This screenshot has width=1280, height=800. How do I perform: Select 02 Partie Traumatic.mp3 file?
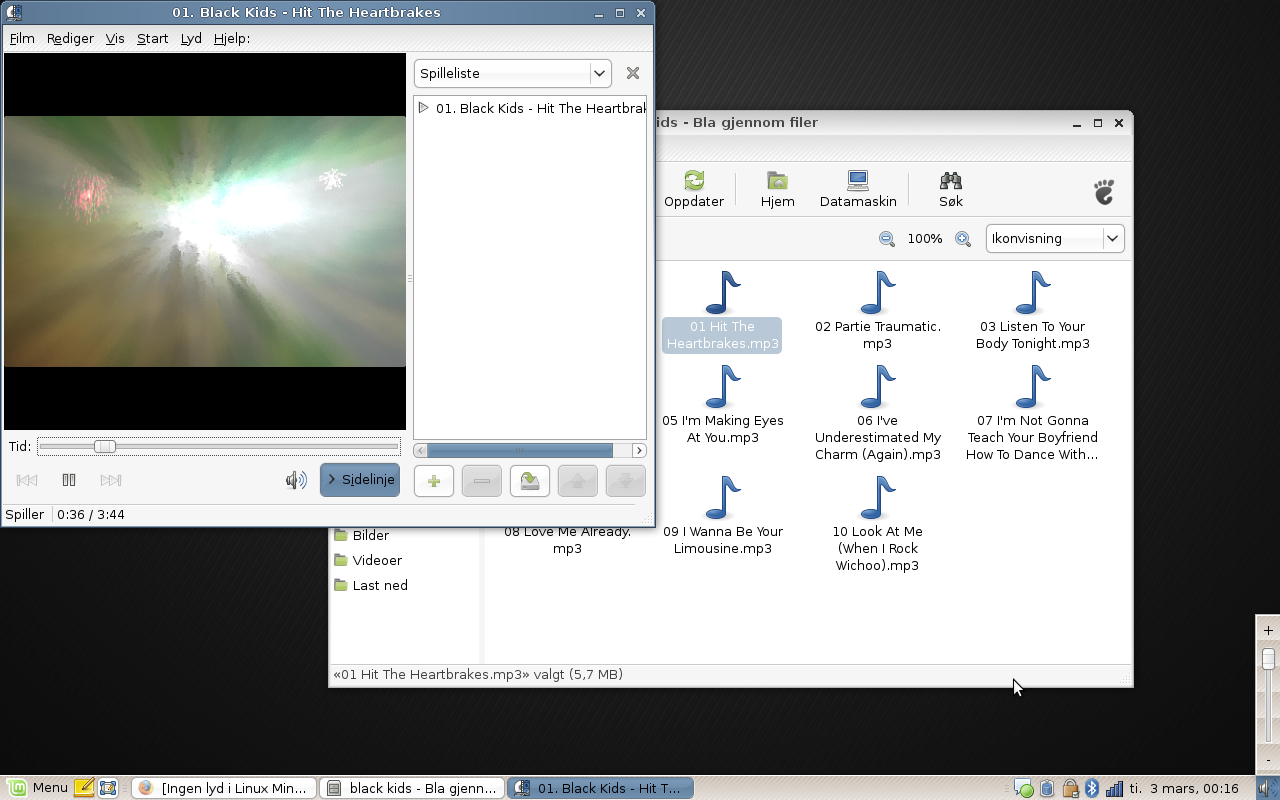click(x=878, y=310)
